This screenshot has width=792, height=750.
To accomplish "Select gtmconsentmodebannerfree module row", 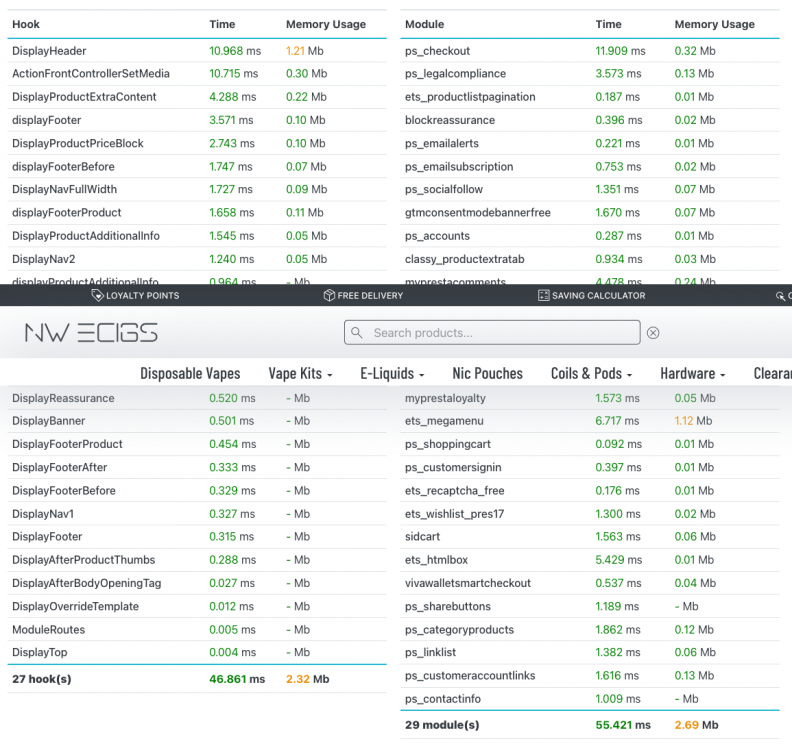I will pyautogui.click(x=590, y=213).
